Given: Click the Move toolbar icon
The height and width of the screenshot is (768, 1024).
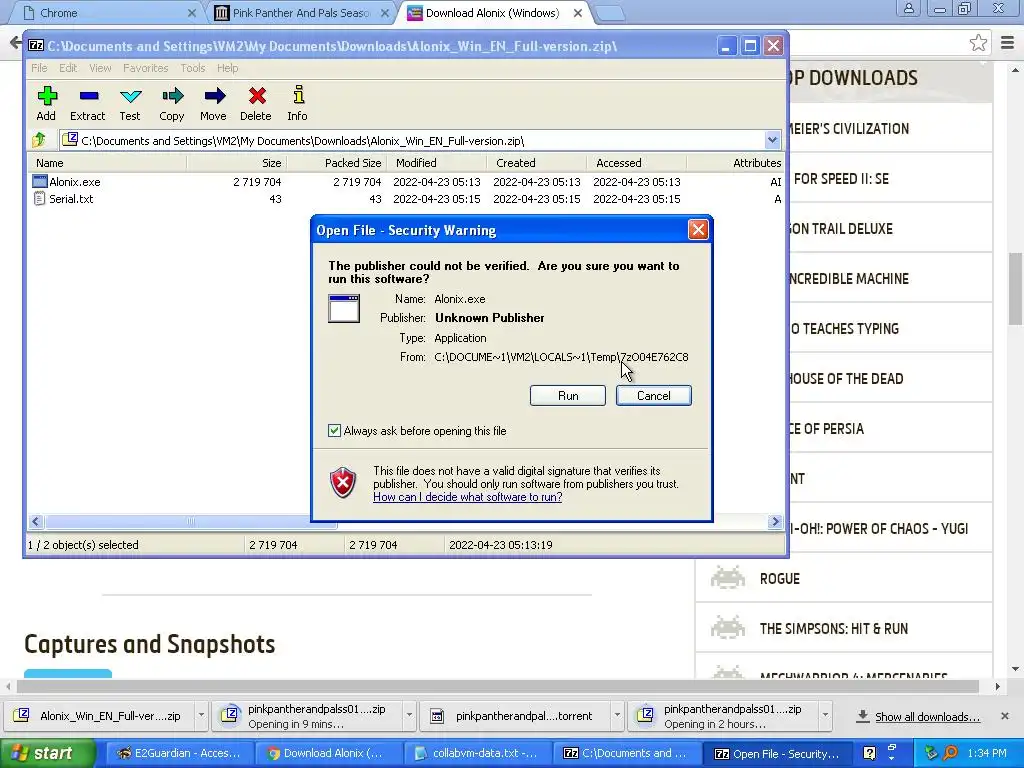Looking at the screenshot, I should 214,97.
